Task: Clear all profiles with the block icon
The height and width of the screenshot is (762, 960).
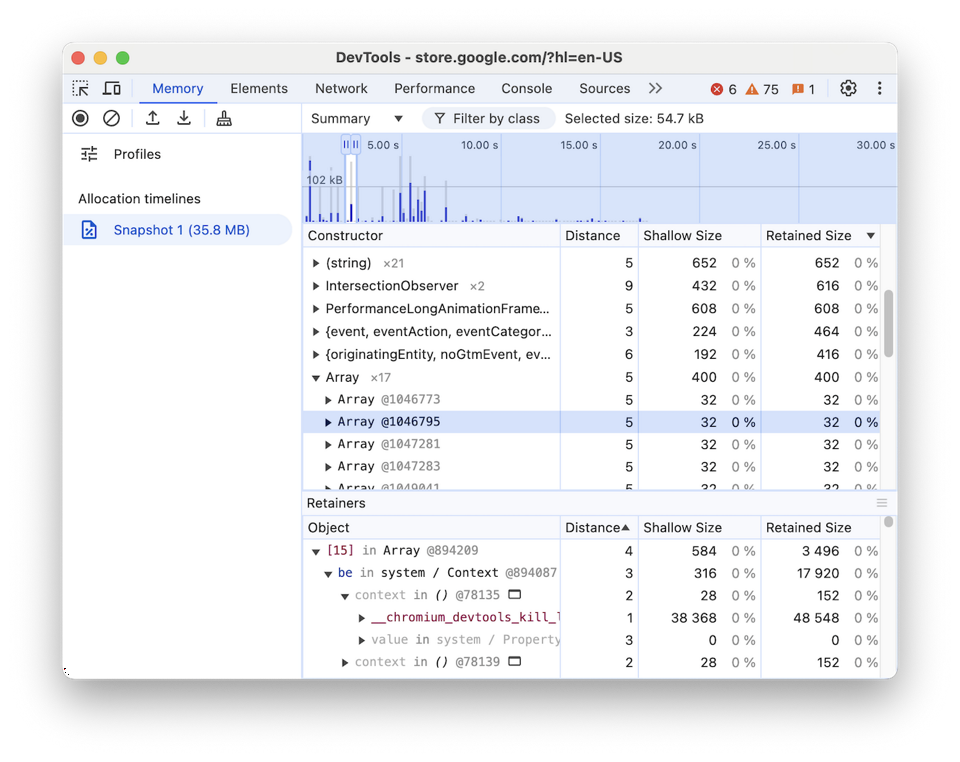Action: (111, 118)
